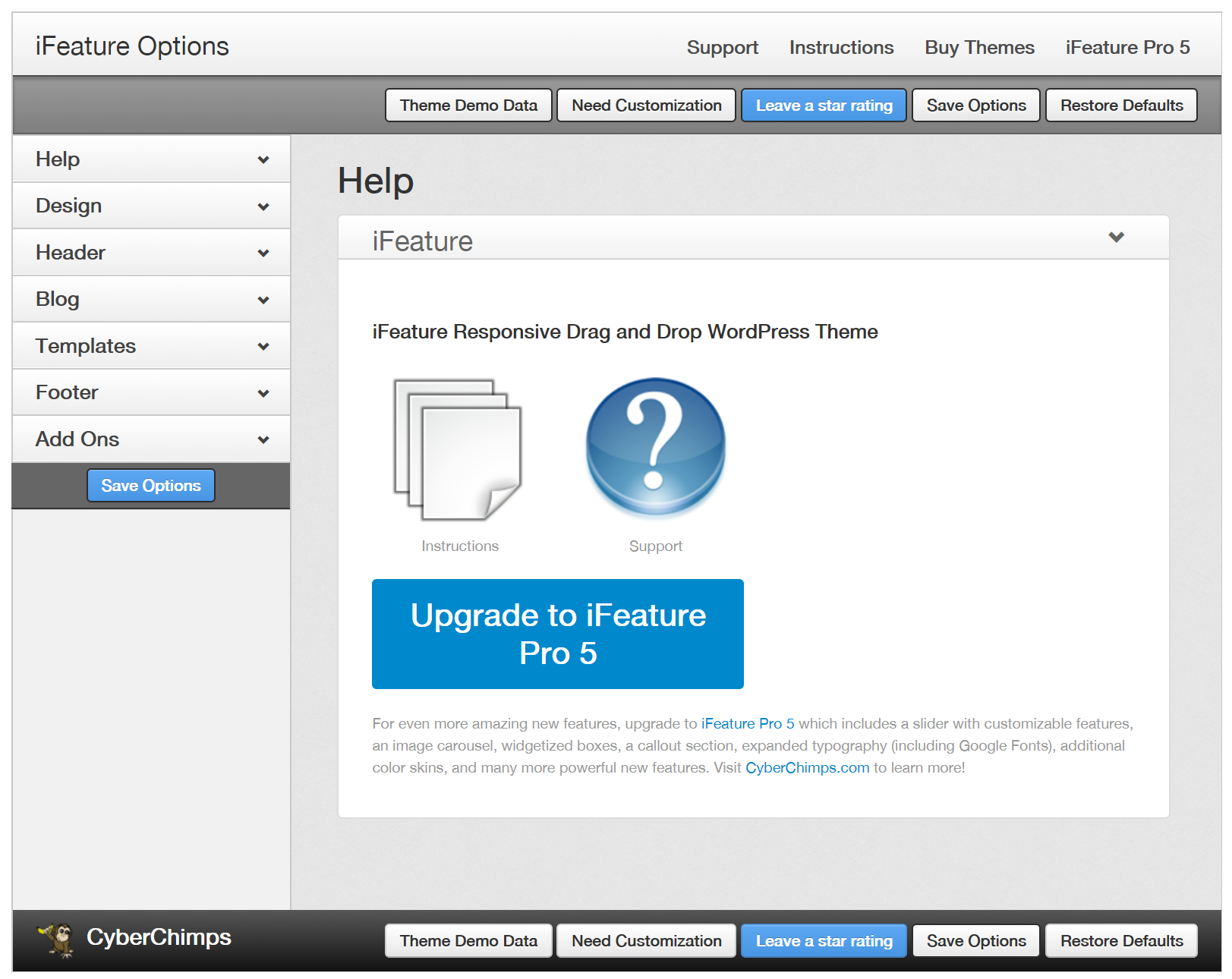This screenshot has height=979, width=1232.
Task: Click Support in the top navigation
Action: point(722,47)
